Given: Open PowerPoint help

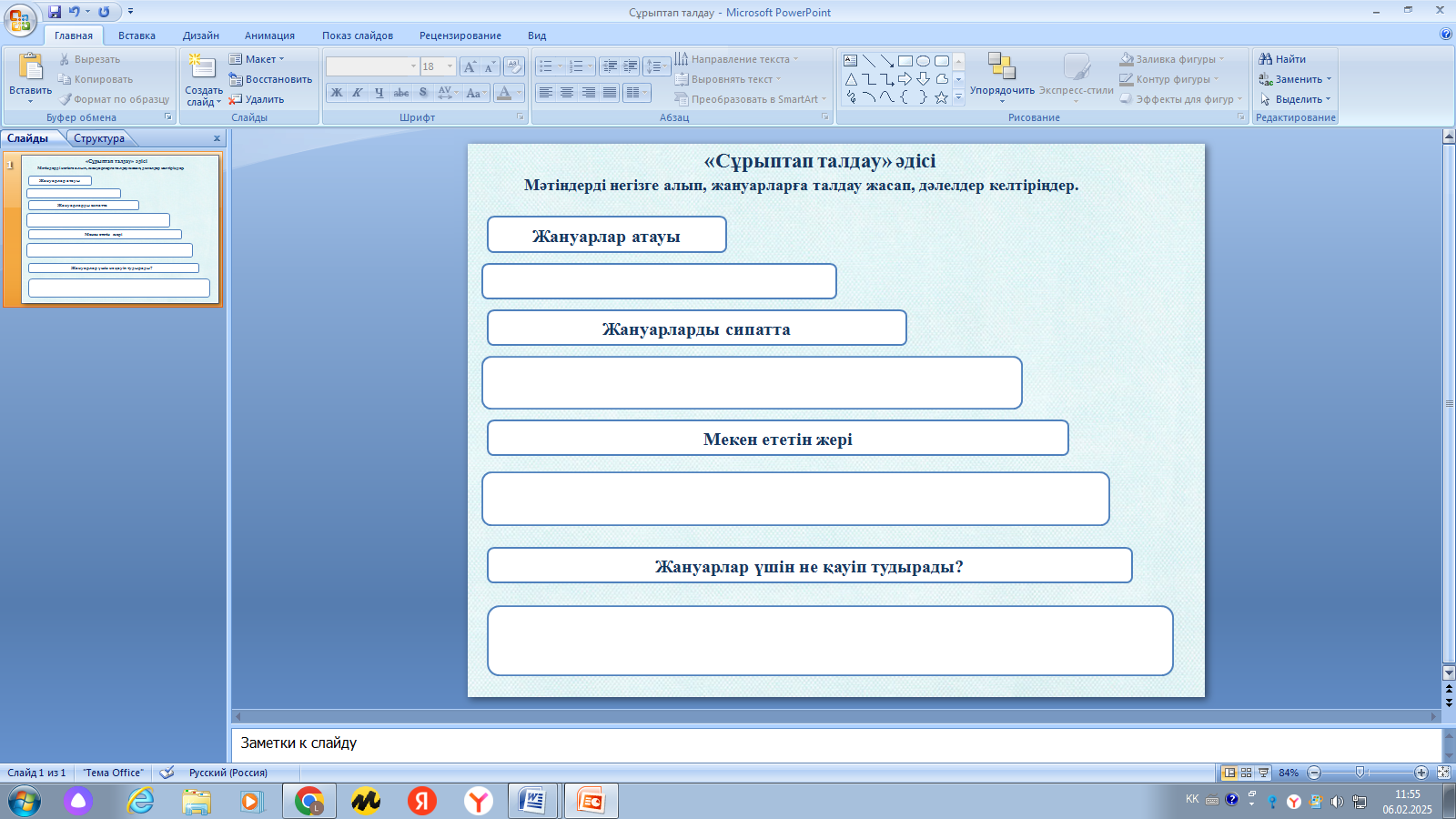Looking at the screenshot, I should pos(1446,35).
